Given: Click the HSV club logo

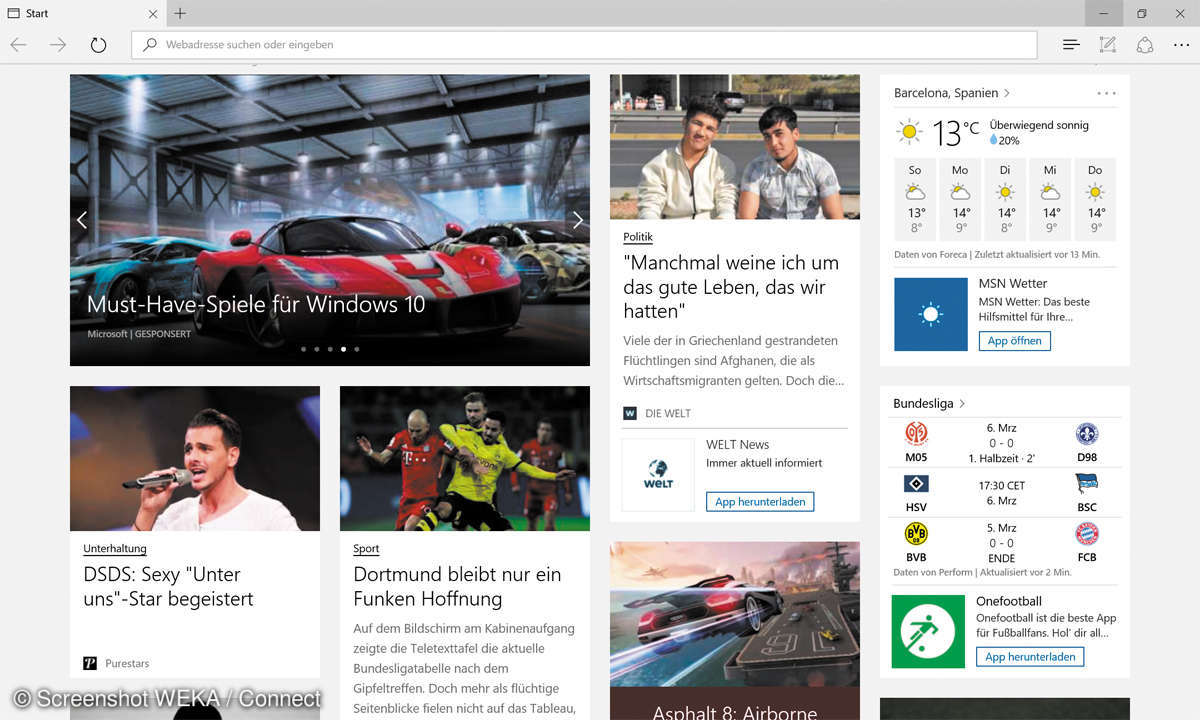Looking at the screenshot, I should [916, 484].
